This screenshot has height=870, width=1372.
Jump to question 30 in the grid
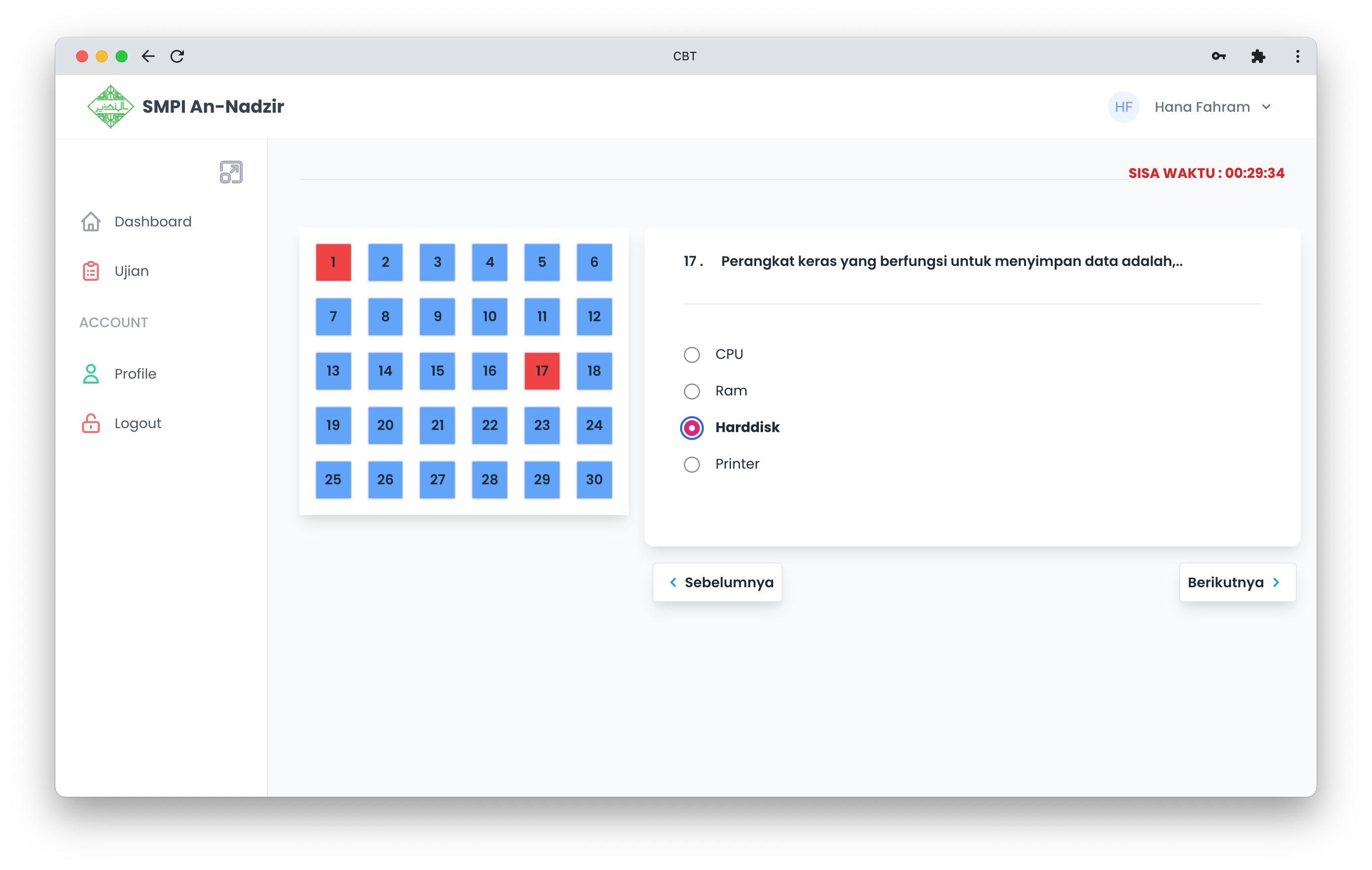594,479
